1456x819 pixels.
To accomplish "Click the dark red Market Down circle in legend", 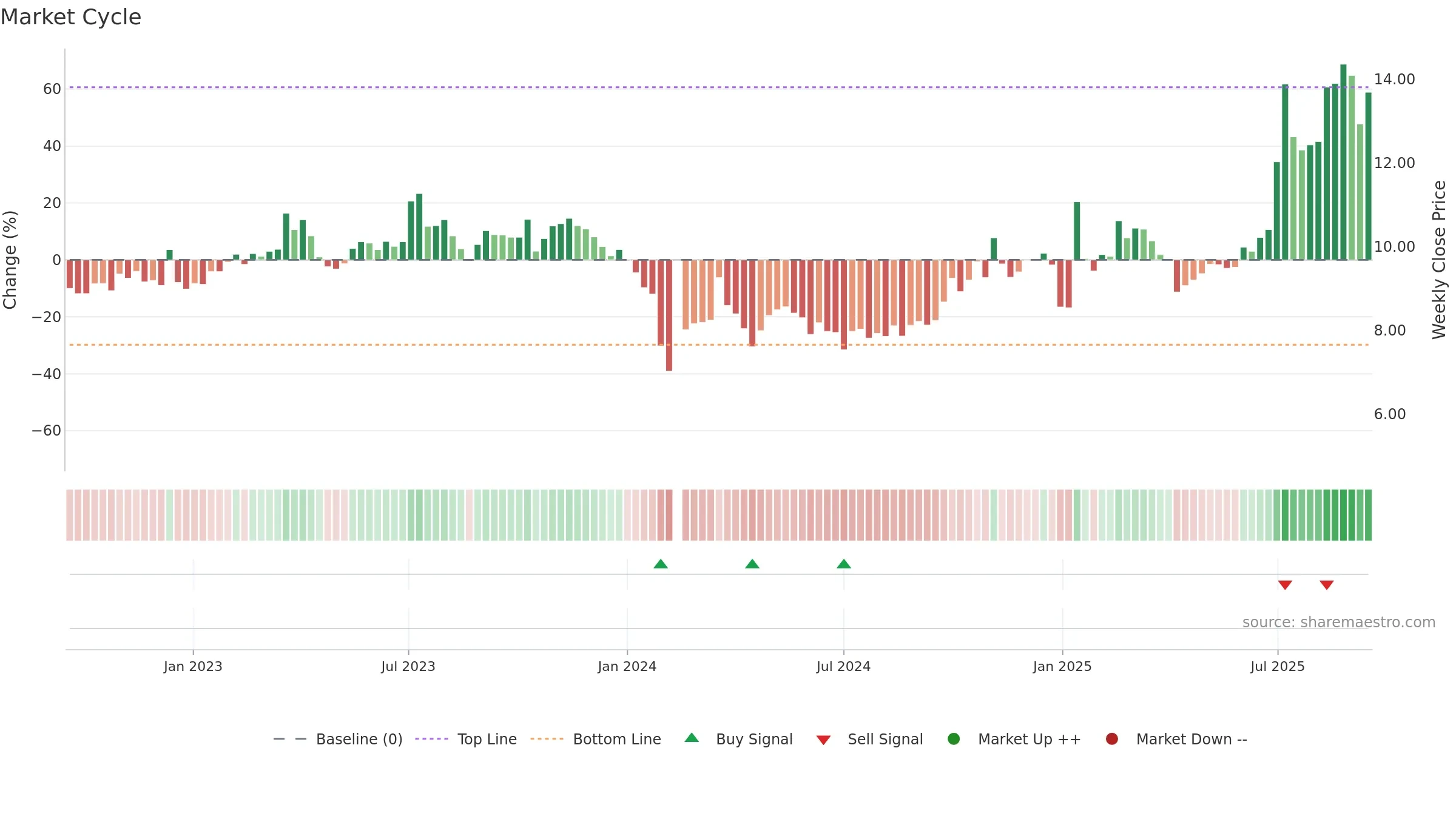I will pyautogui.click(x=1112, y=739).
